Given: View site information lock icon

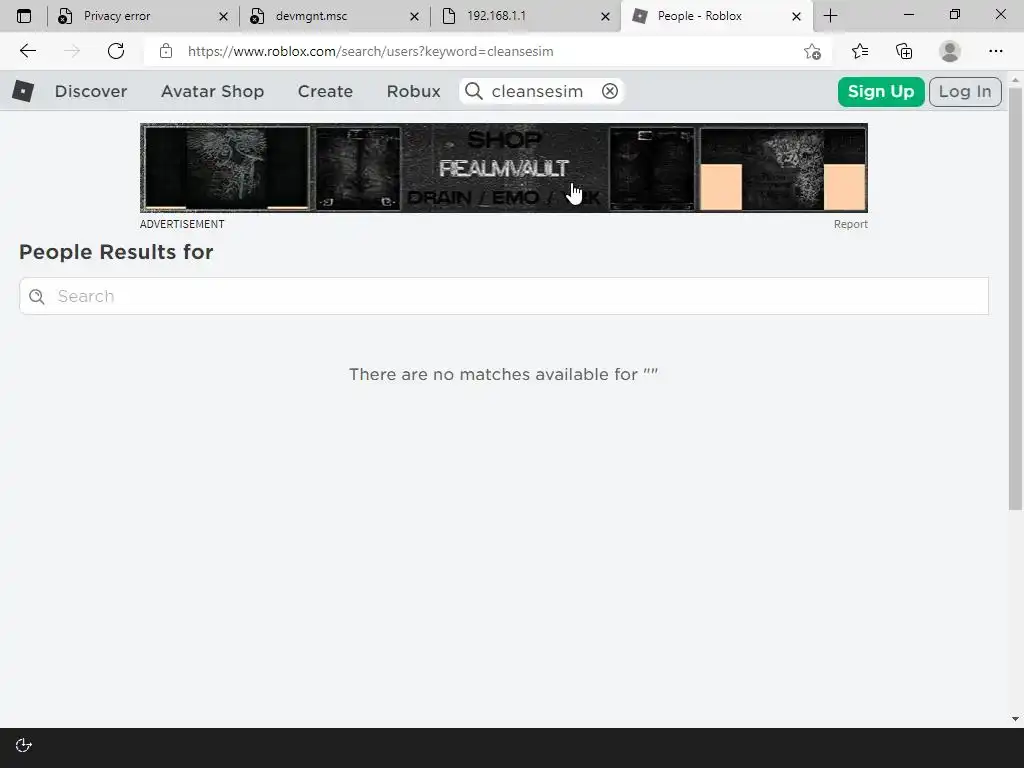Looking at the screenshot, I should pos(166,51).
